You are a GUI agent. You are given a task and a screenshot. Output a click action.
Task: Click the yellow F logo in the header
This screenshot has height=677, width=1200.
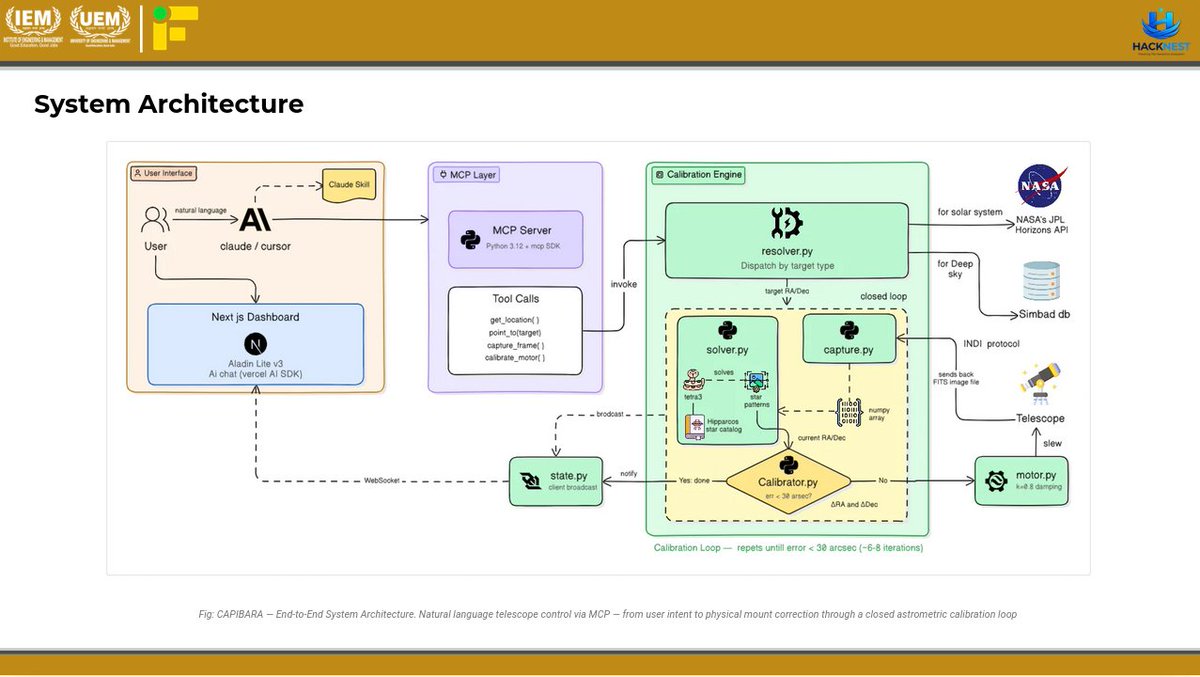coord(176,28)
